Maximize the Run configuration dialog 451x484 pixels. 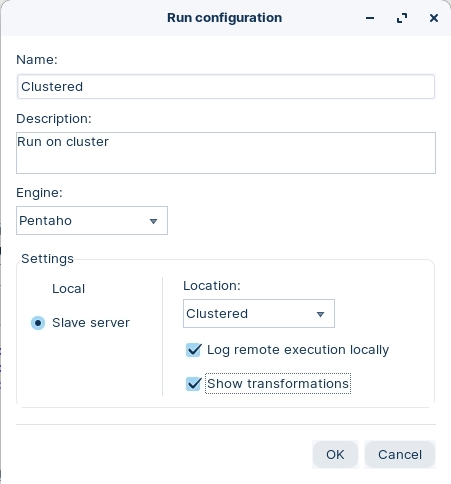(402, 18)
